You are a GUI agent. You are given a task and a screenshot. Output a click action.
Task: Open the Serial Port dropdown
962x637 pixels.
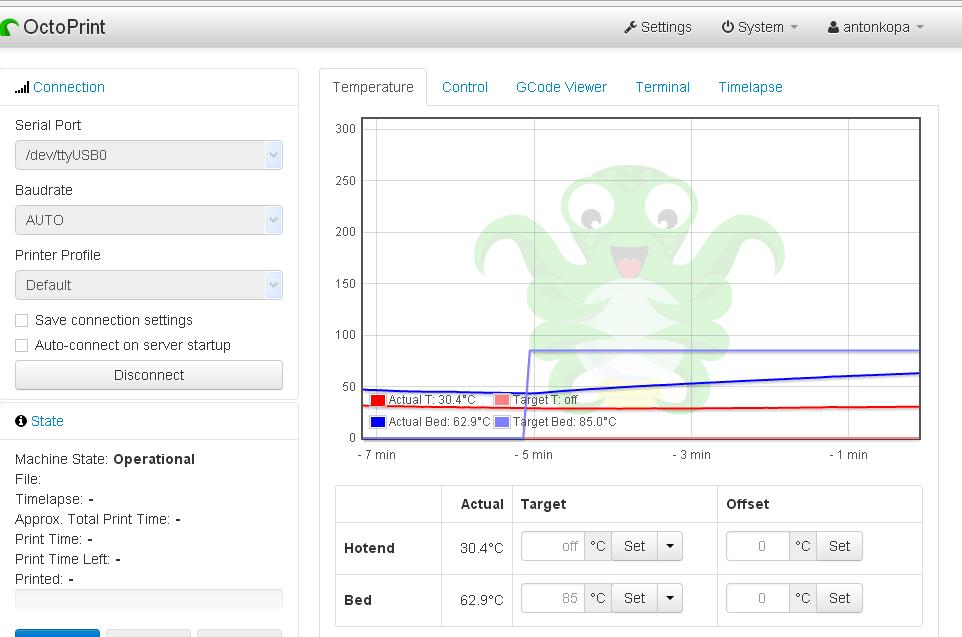(149, 155)
